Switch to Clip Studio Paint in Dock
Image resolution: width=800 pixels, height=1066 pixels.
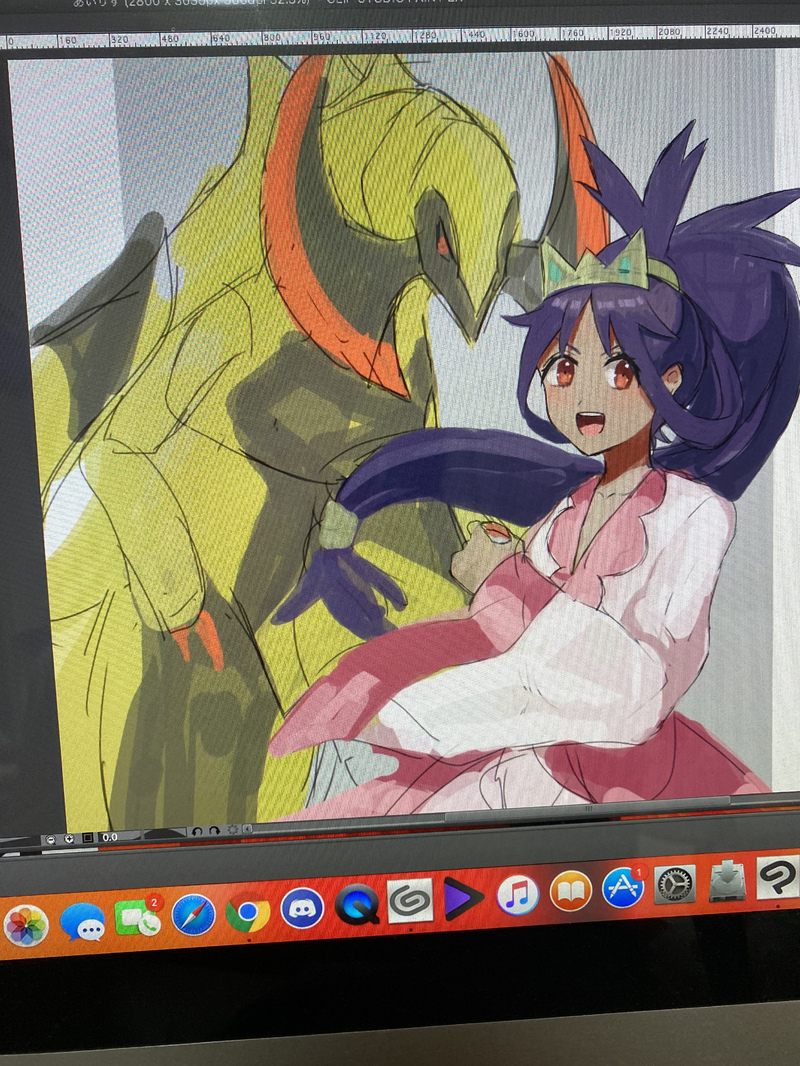click(x=778, y=877)
